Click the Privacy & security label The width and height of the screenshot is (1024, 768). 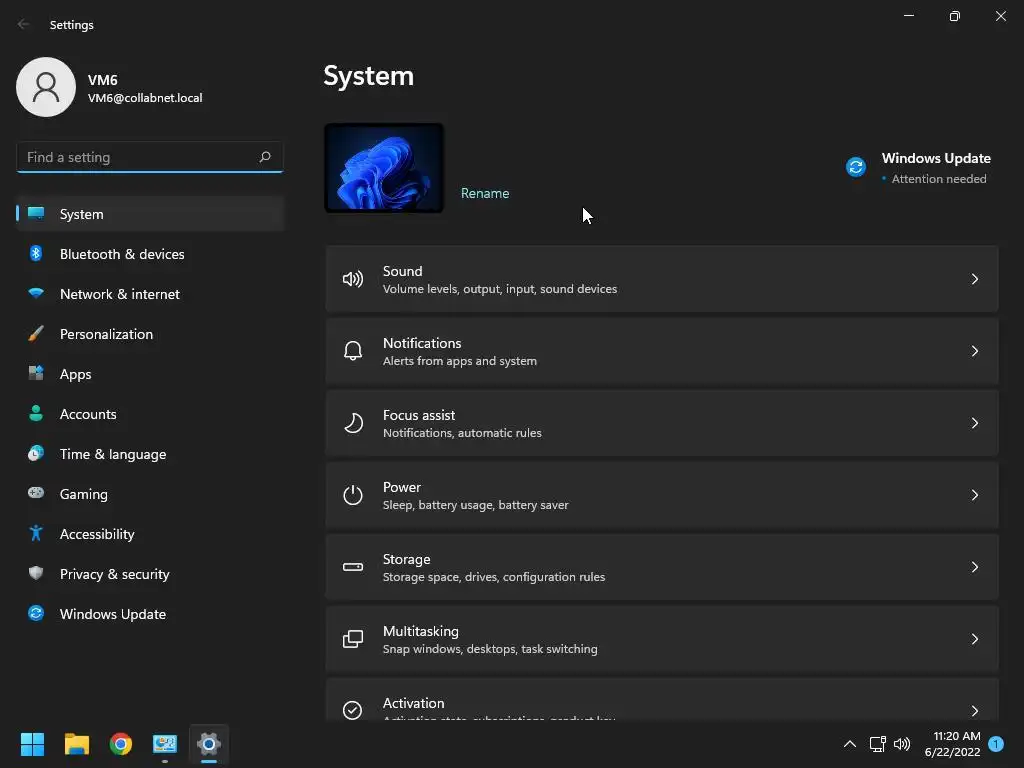[x=114, y=574]
